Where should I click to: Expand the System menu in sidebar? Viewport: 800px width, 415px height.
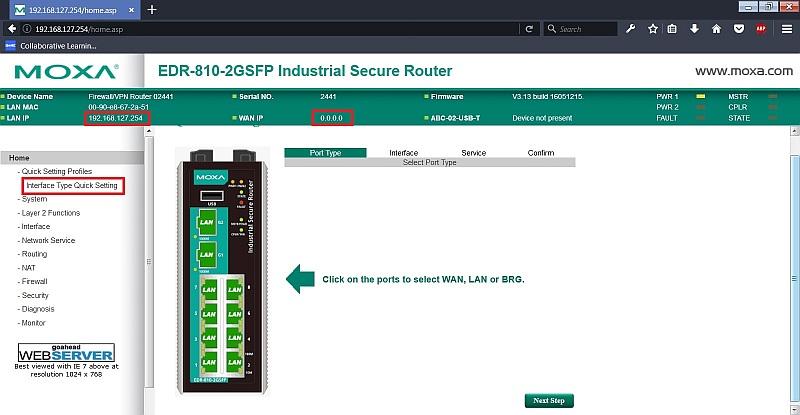[34, 199]
